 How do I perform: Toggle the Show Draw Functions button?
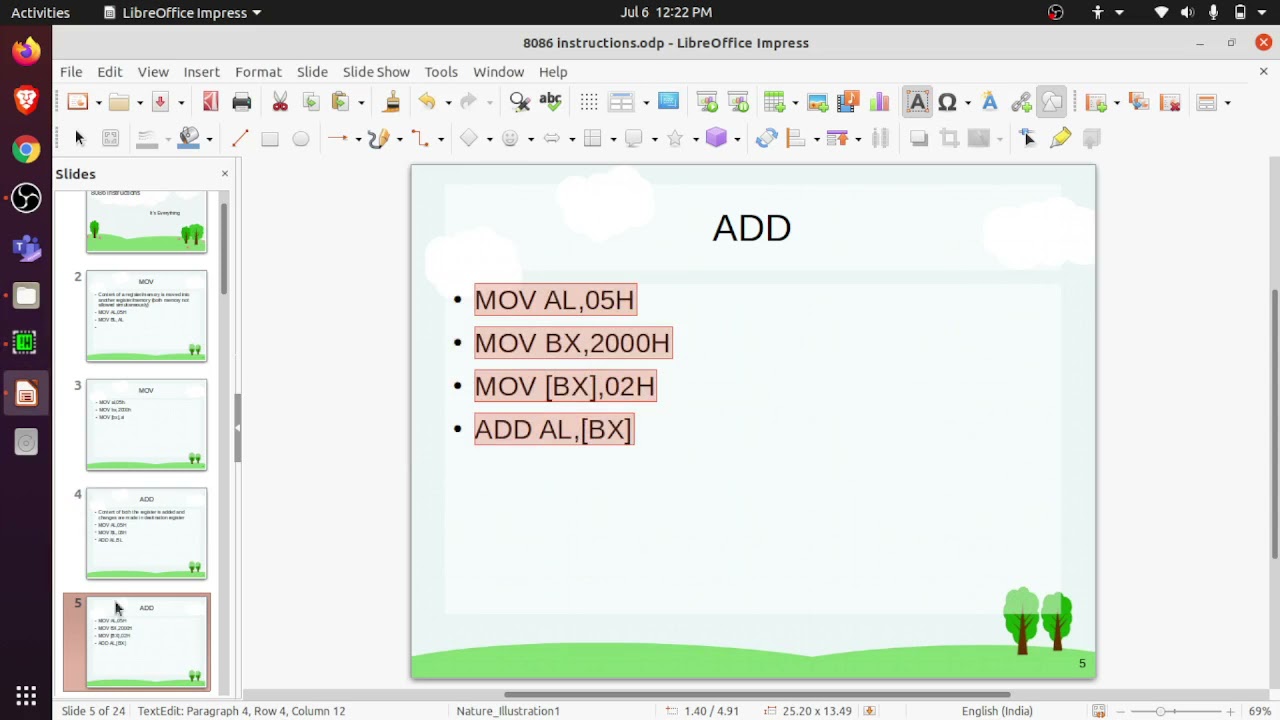pos(1051,101)
